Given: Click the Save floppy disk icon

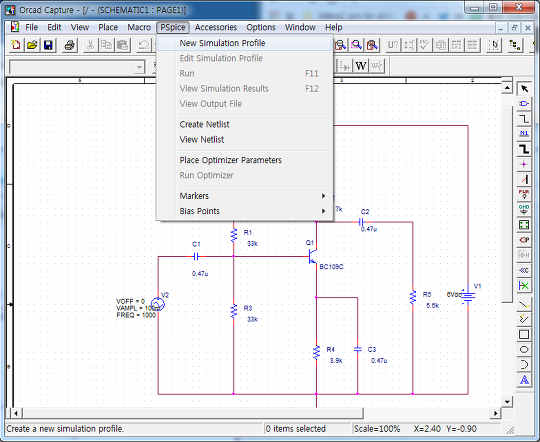Looking at the screenshot, I should (x=48, y=45).
